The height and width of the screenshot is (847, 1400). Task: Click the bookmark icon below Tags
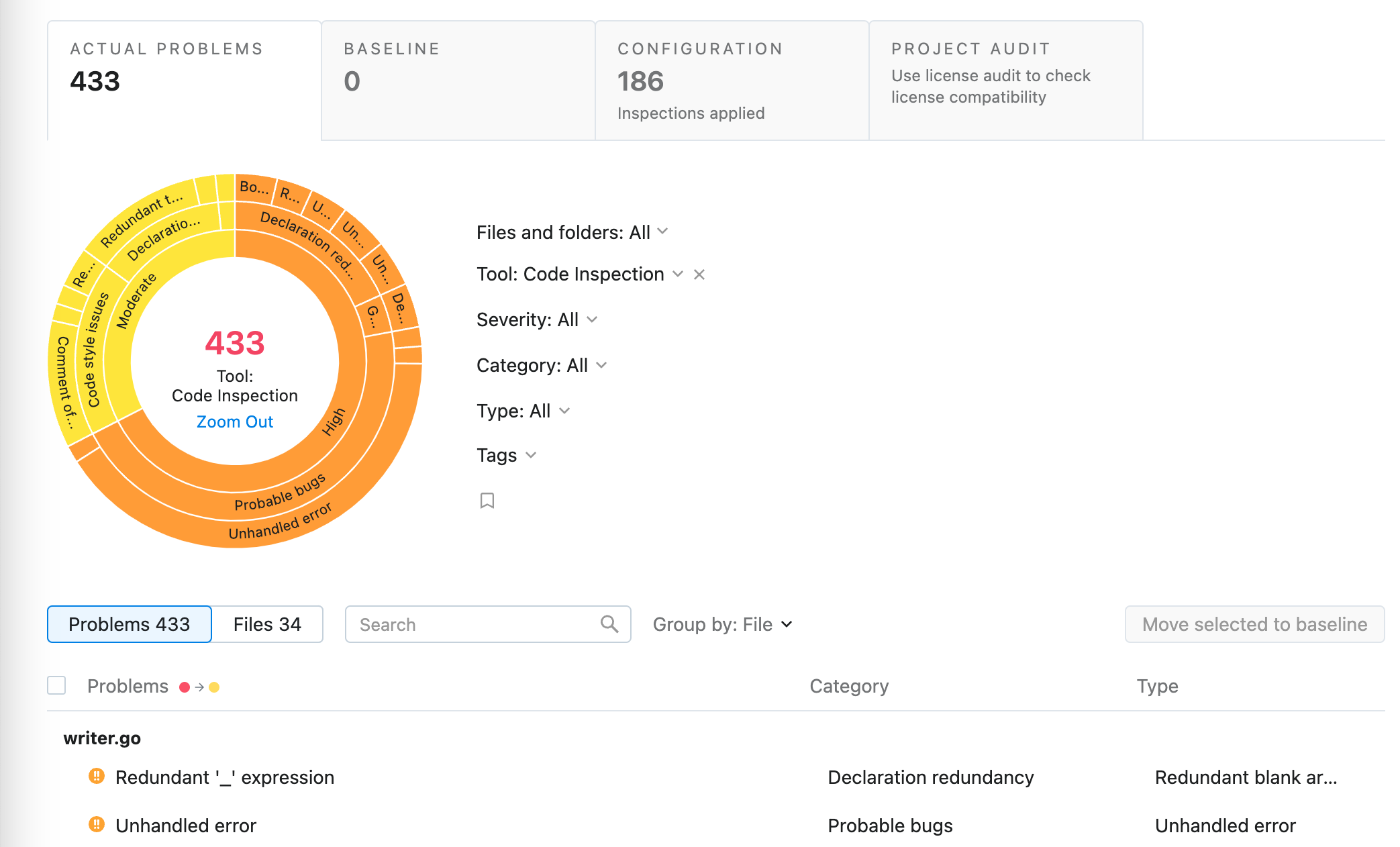[x=487, y=501]
